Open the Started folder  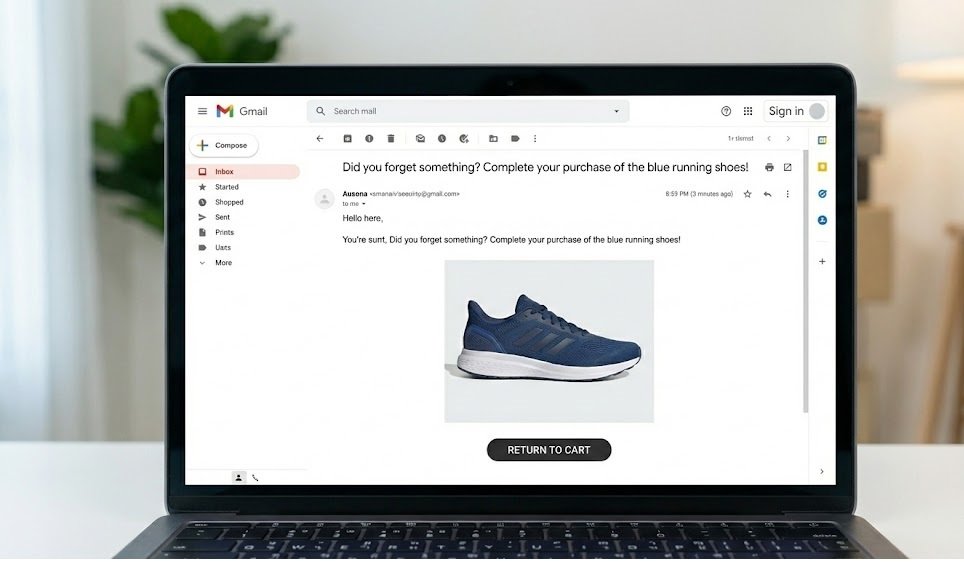pos(226,187)
